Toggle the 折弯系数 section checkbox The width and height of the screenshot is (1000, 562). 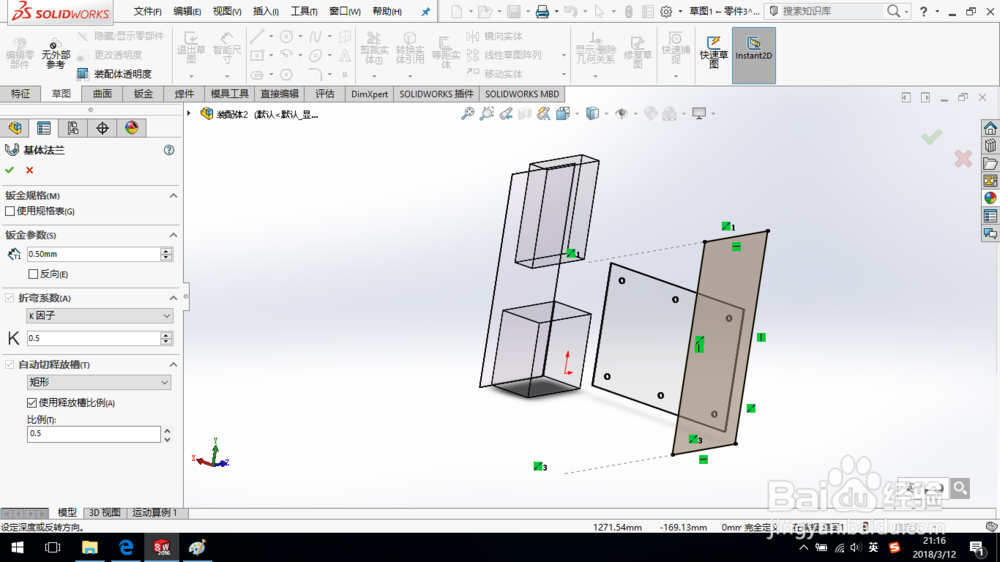pos(10,298)
